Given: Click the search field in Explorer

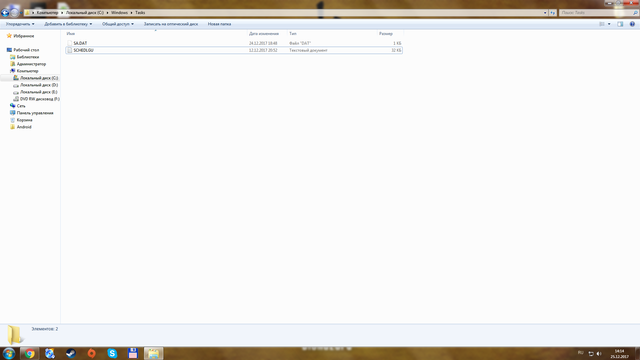Looking at the screenshot, I should point(596,13).
